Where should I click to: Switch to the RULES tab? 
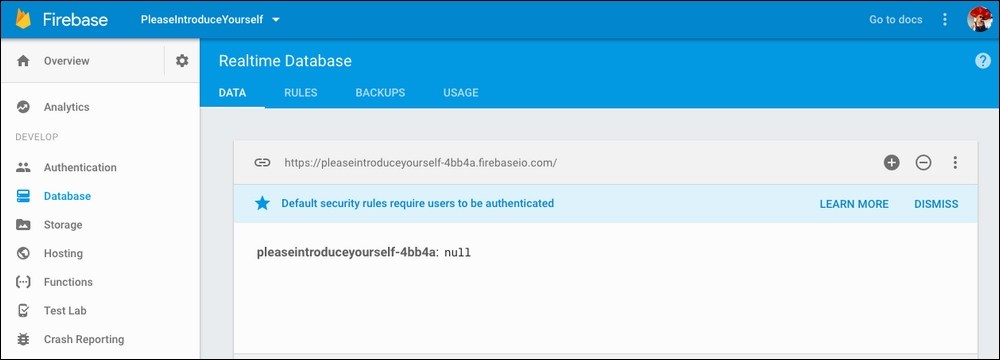[300, 93]
